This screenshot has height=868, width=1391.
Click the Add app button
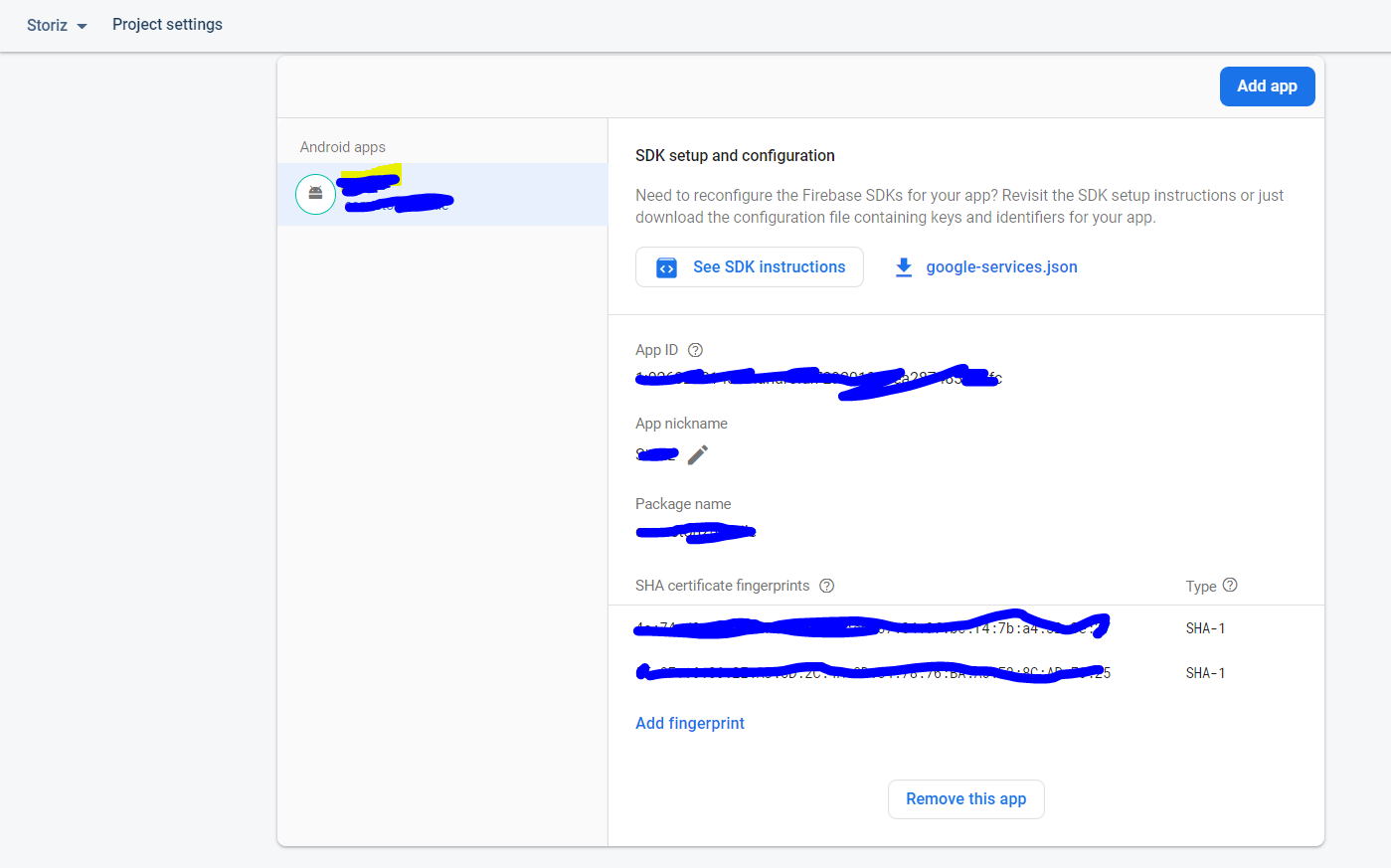click(x=1267, y=87)
